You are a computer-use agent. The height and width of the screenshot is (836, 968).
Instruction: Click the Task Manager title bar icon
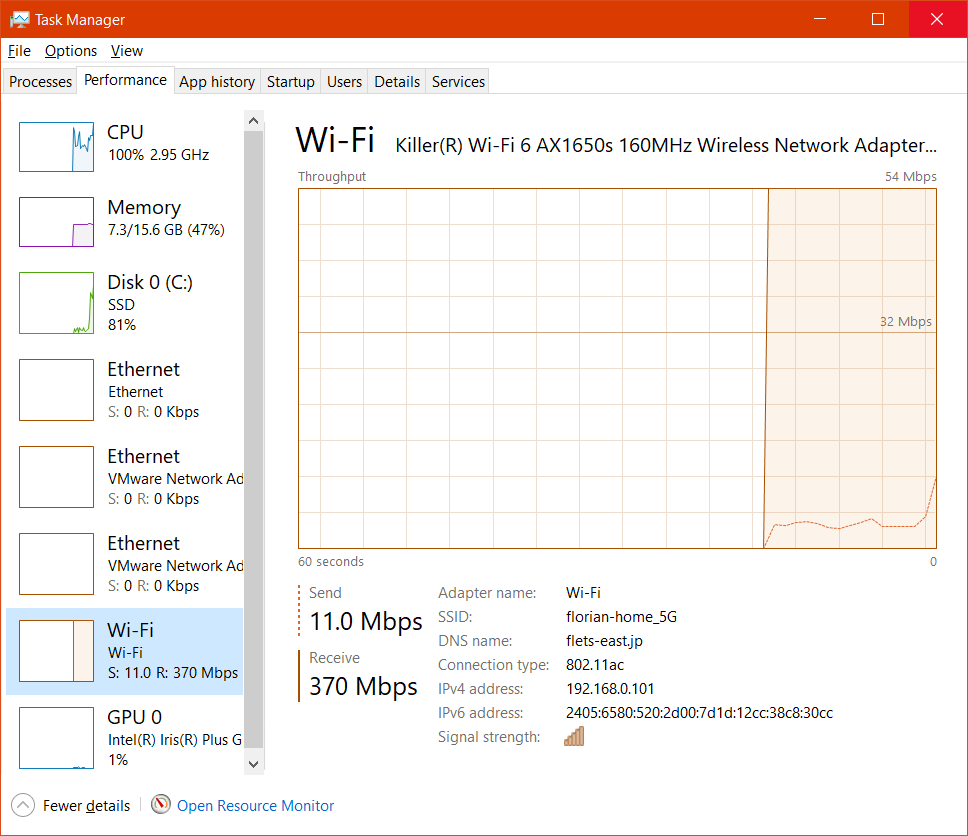(x=19, y=19)
